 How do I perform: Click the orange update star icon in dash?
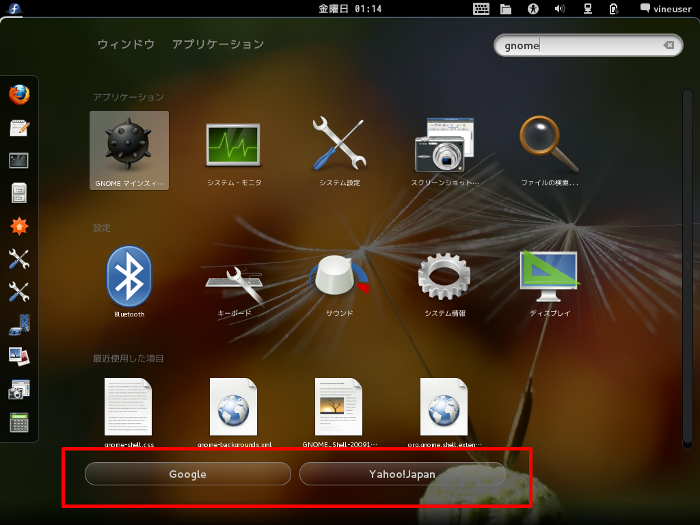click(19, 226)
